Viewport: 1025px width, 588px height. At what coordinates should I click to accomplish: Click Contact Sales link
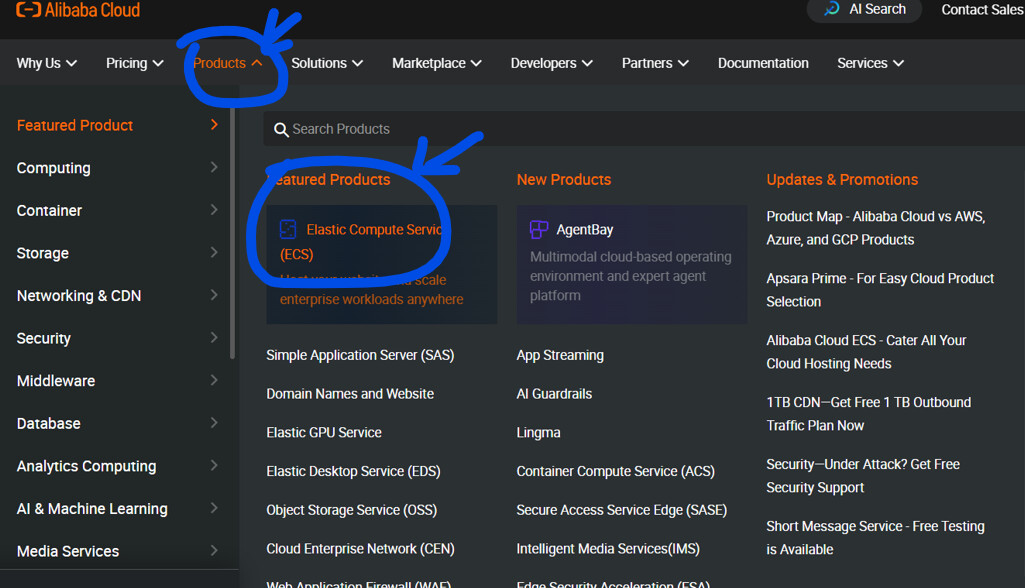coord(981,10)
